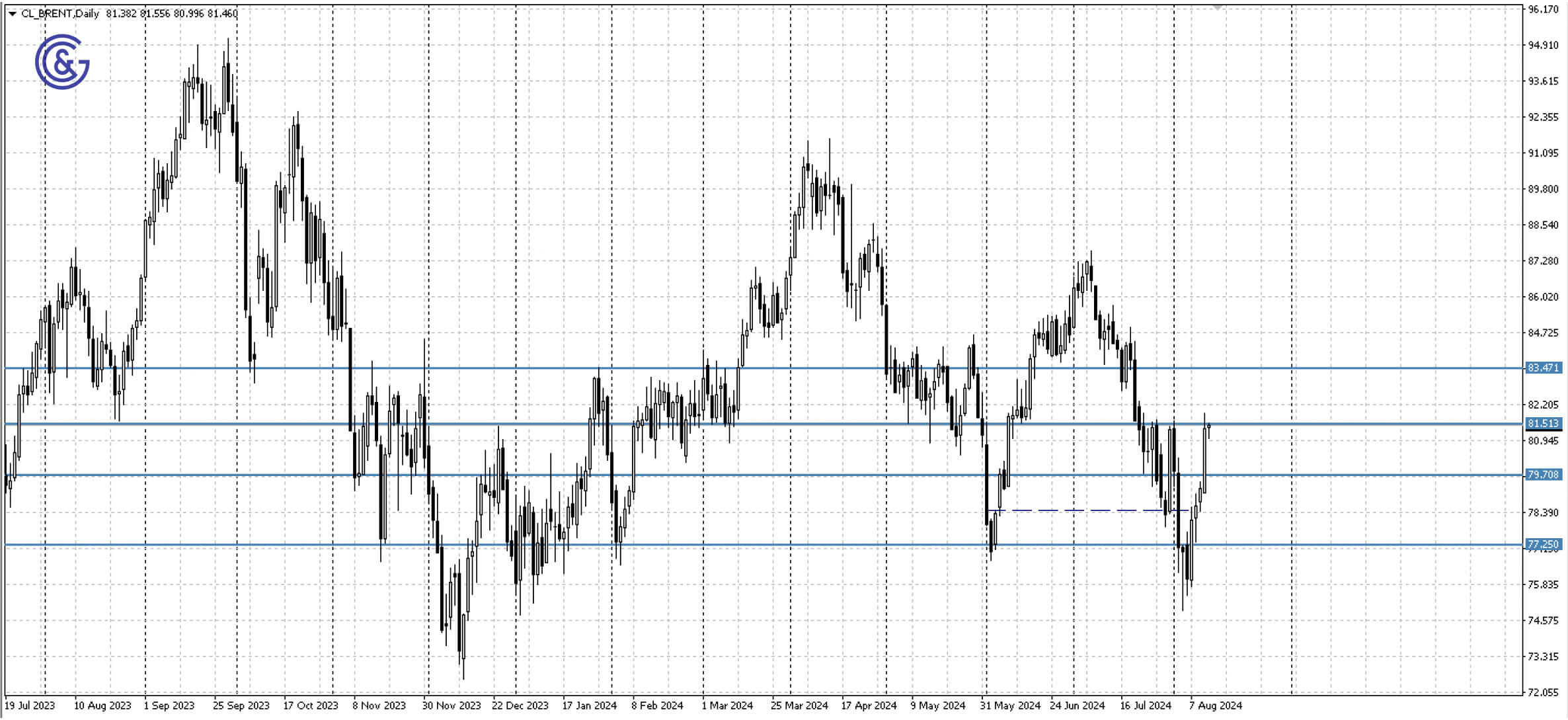Click the 1 Mar 2024 timeline label

pyautogui.click(x=726, y=705)
